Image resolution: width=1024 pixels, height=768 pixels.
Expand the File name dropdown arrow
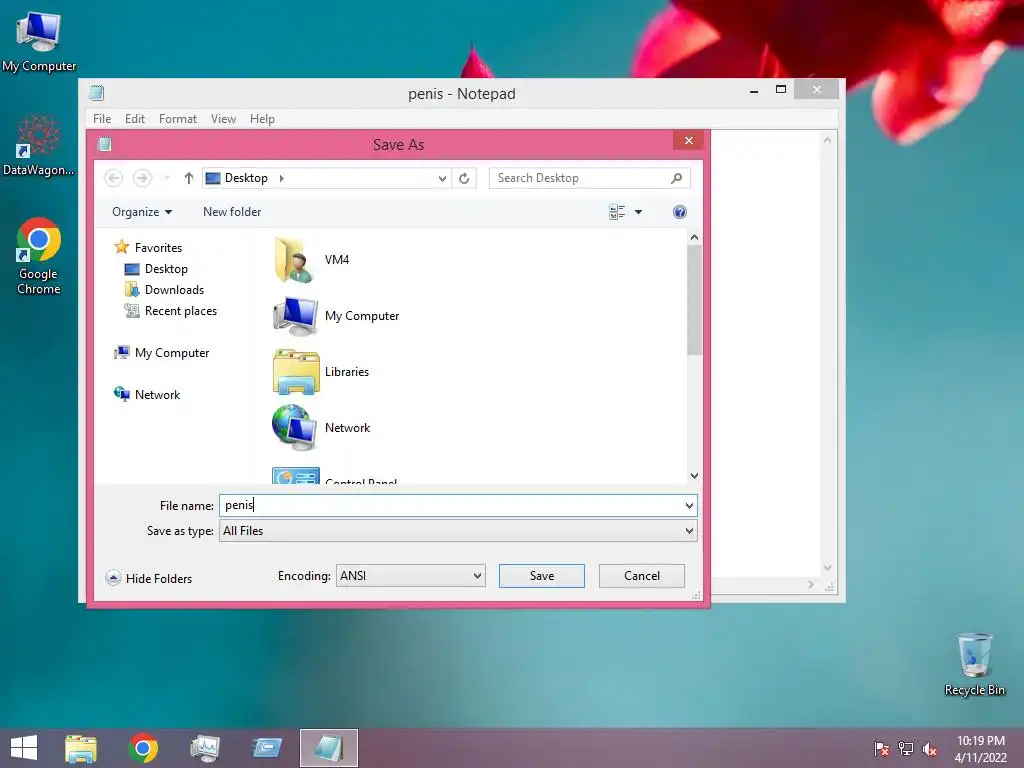point(689,505)
